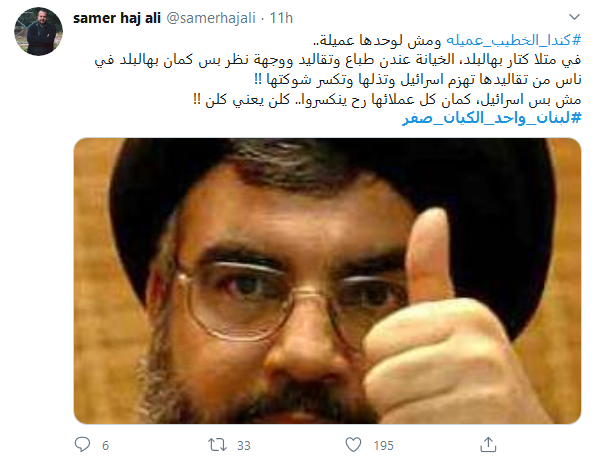This screenshot has width=596, height=462.
Task: Open hashtag #كندا_الخطيب_عميله
Action: coord(514,40)
